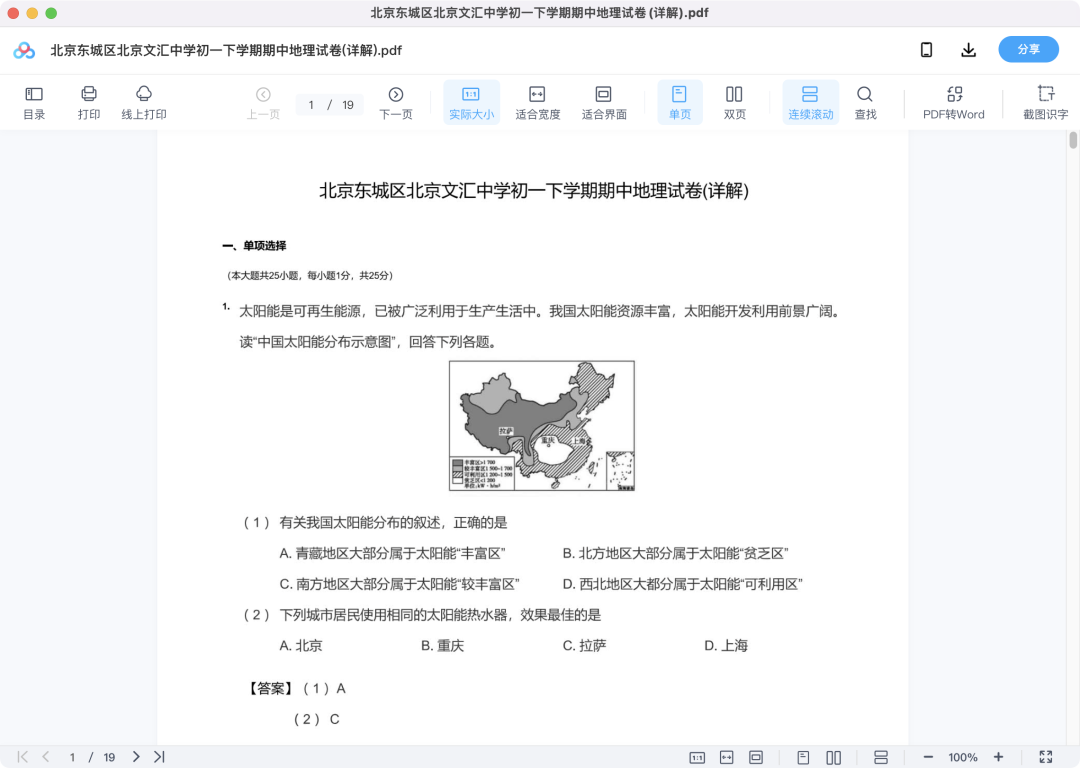Toggle 连续滚动 continuous scrolling
1080x768 pixels.
[810, 103]
